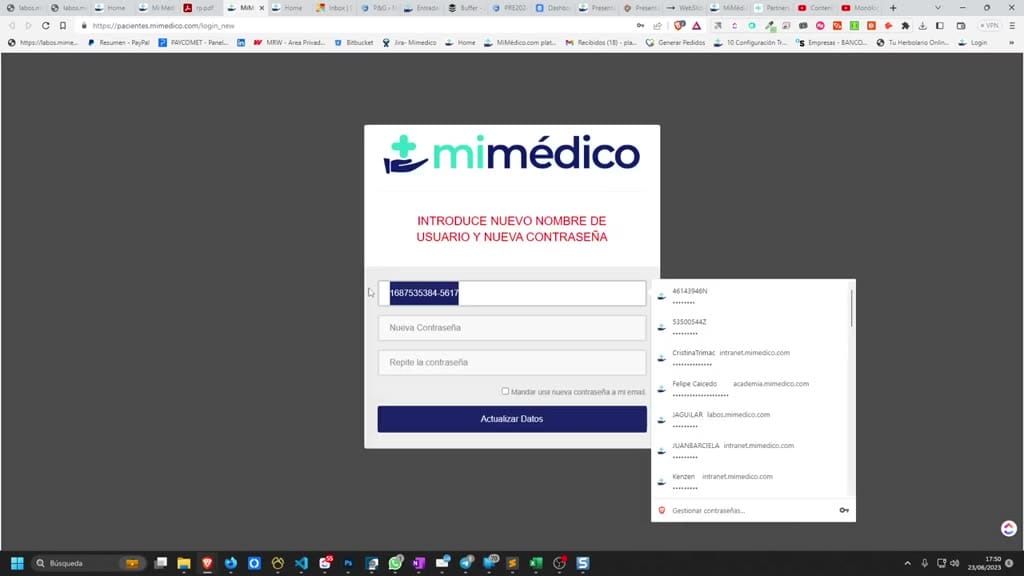The width and height of the screenshot is (1024, 576).
Task: Open Photoshop from the taskbar
Action: (x=348, y=563)
